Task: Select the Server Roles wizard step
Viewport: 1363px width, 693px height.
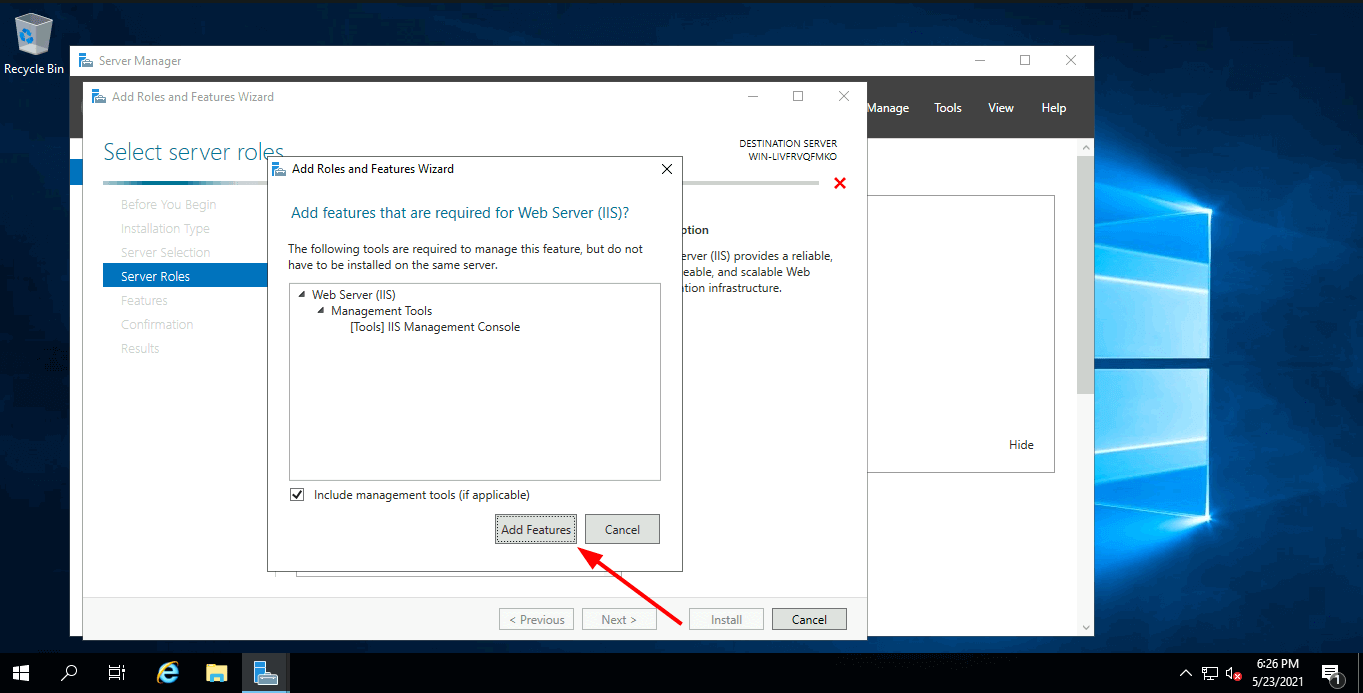Action: click(x=186, y=277)
